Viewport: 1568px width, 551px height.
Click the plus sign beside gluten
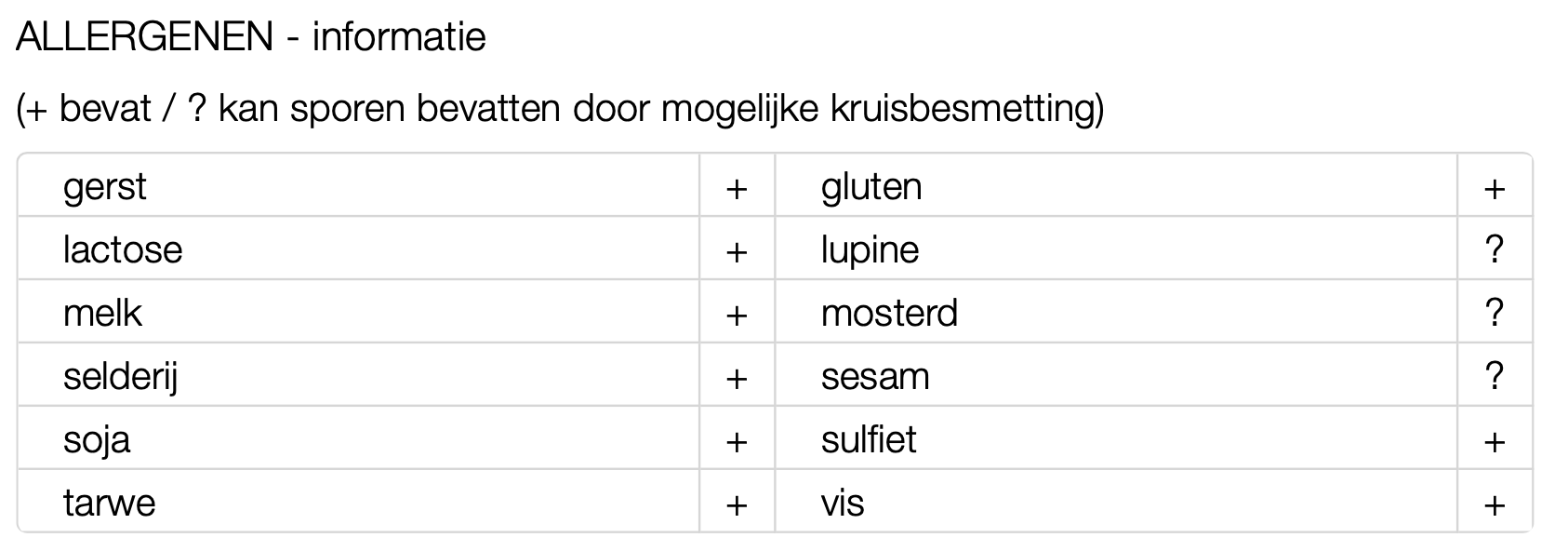click(x=1495, y=188)
